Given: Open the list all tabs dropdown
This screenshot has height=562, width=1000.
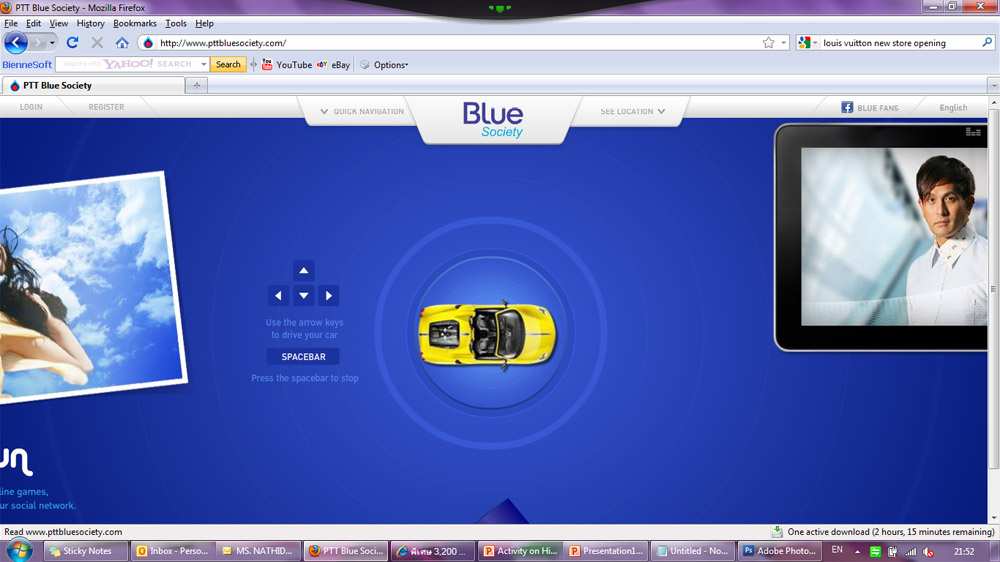Looking at the screenshot, I should coord(994,85).
